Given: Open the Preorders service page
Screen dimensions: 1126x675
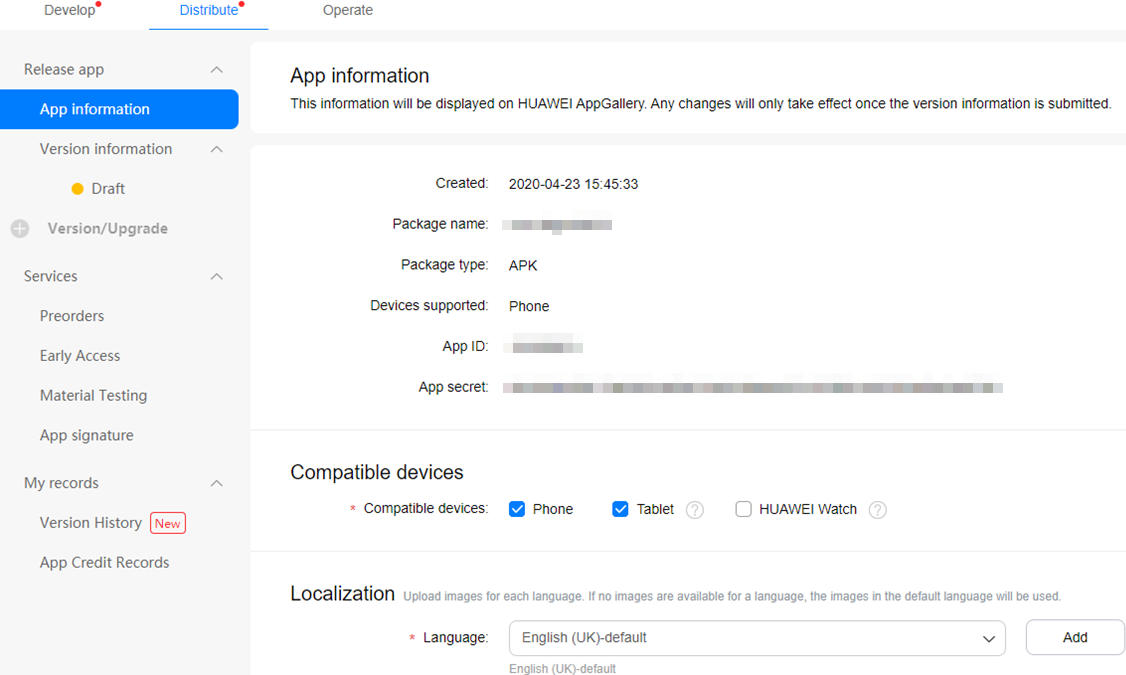Looking at the screenshot, I should 72,316.
